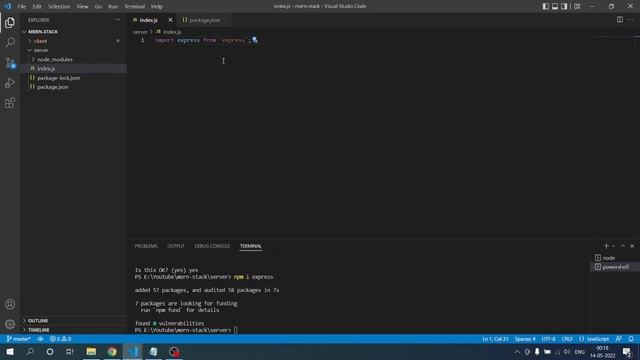The width and height of the screenshot is (640, 360).
Task: Open the Selection menu
Action: click(x=59, y=7)
